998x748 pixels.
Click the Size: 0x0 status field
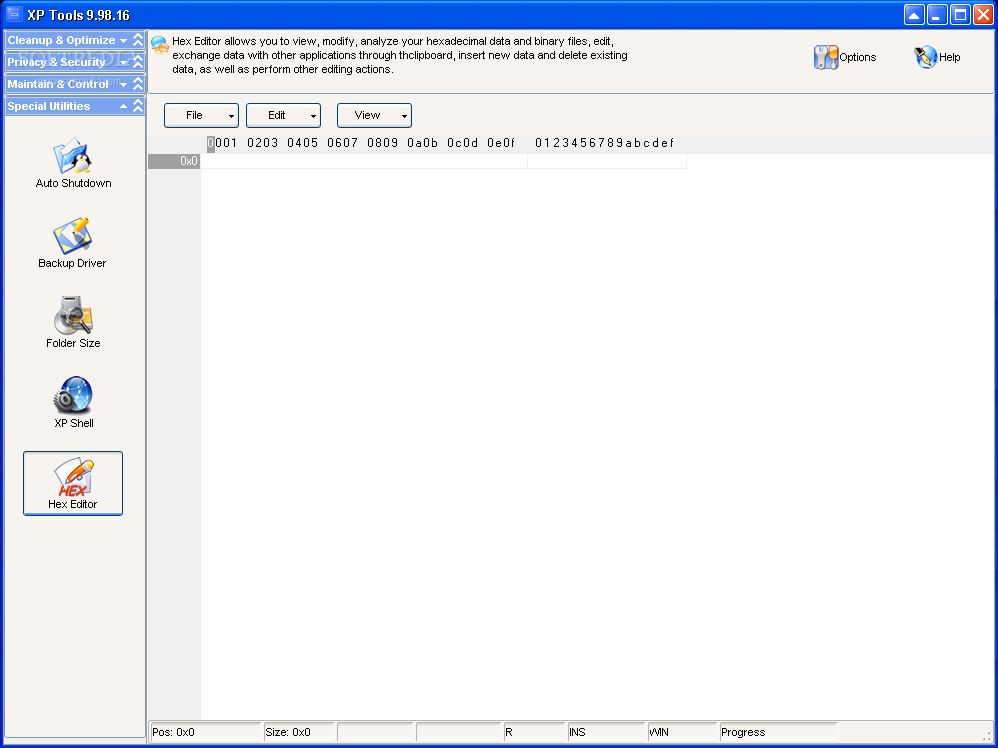click(x=299, y=732)
